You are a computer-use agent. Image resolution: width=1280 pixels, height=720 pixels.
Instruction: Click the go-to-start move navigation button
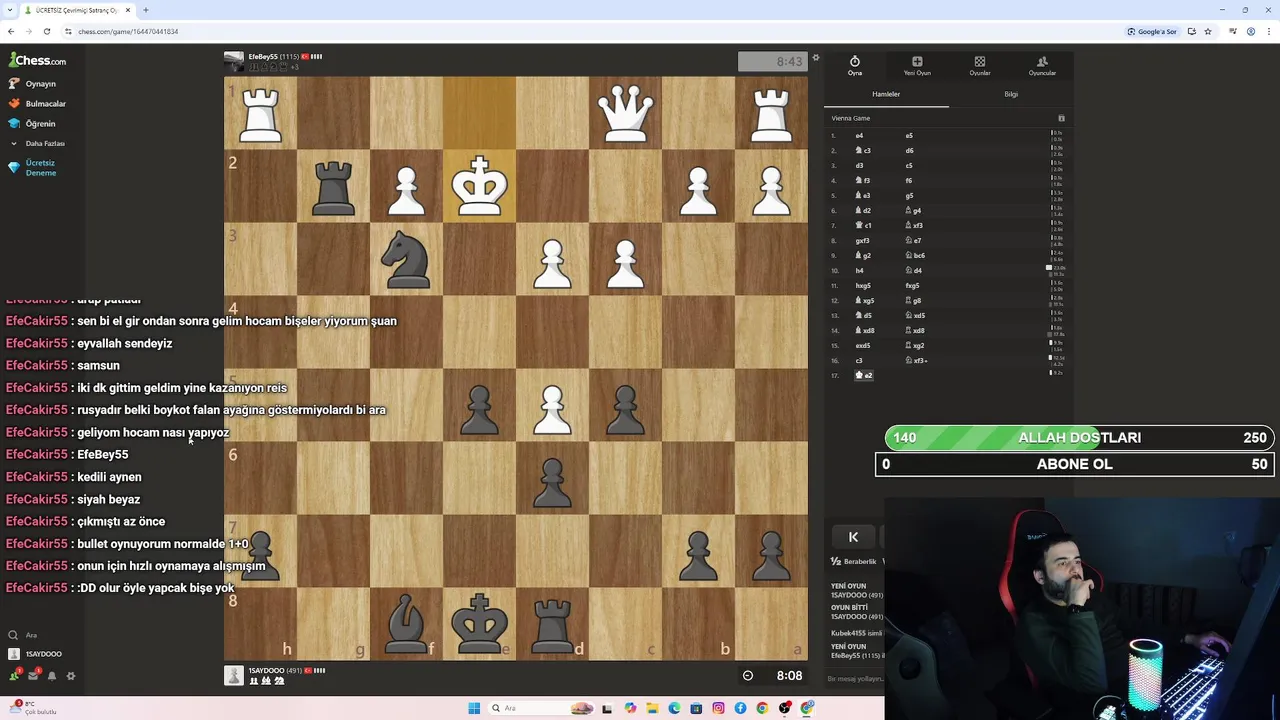click(x=853, y=537)
